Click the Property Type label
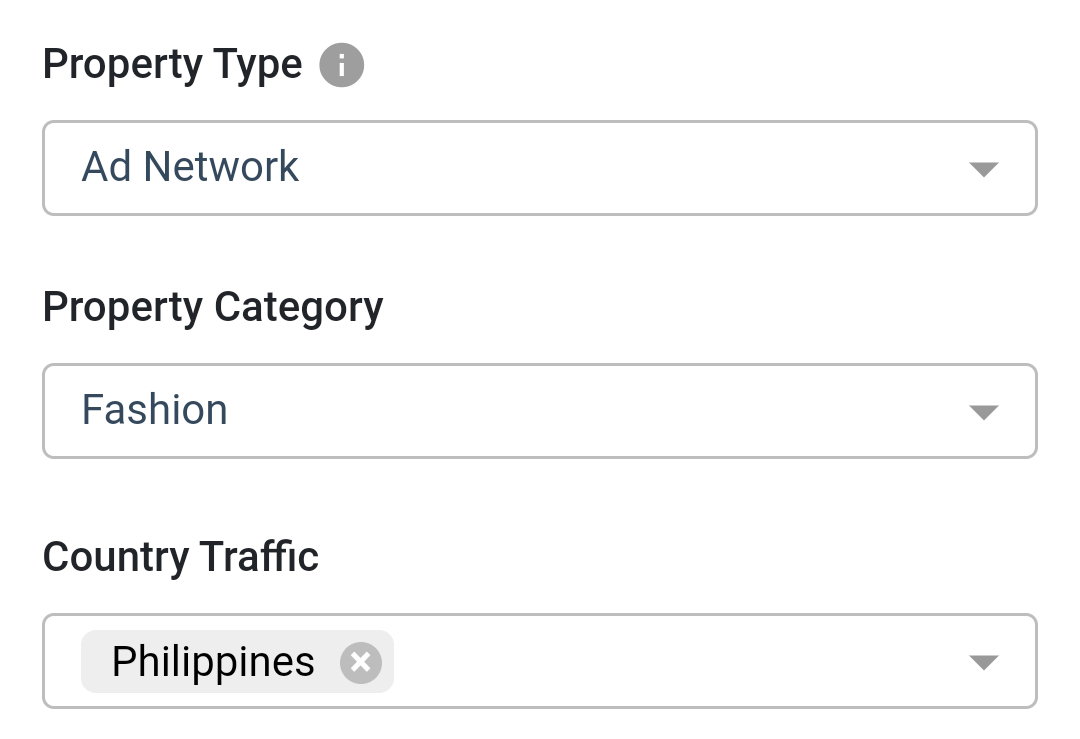The height and width of the screenshot is (739, 1080). tap(172, 65)
